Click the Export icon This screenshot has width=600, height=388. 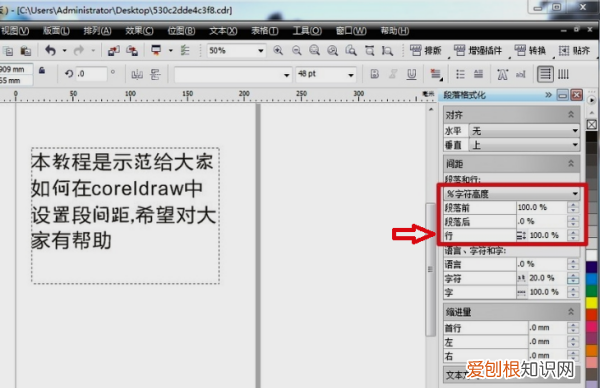click(132, 51)
